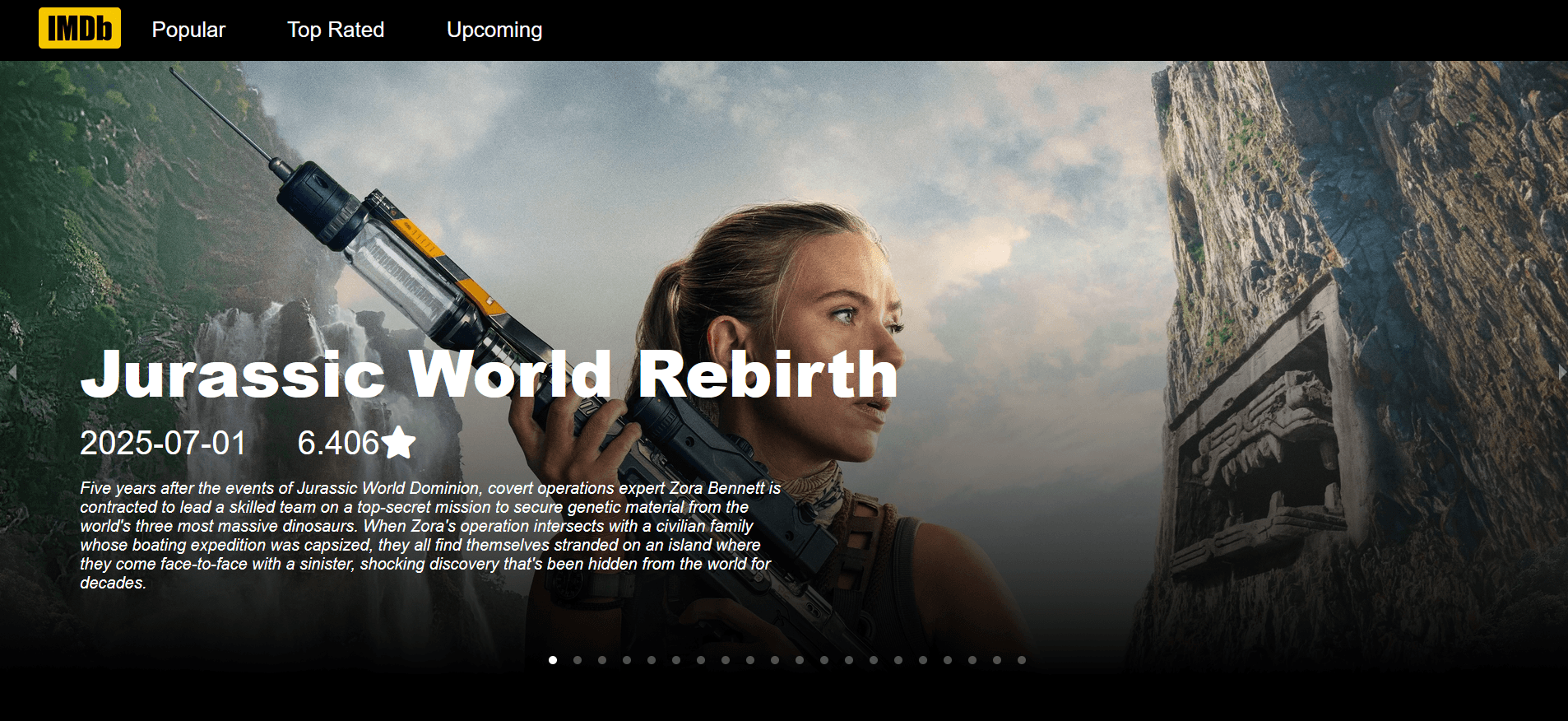
Task: Advance carousel with right arrow
Action: click(x=1561, y=372)
